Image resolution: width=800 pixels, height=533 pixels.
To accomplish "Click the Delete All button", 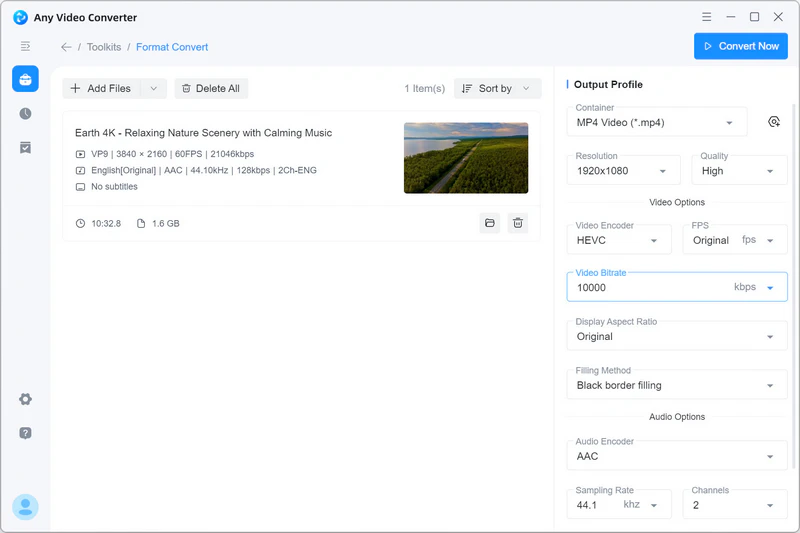I will point(211,89).
